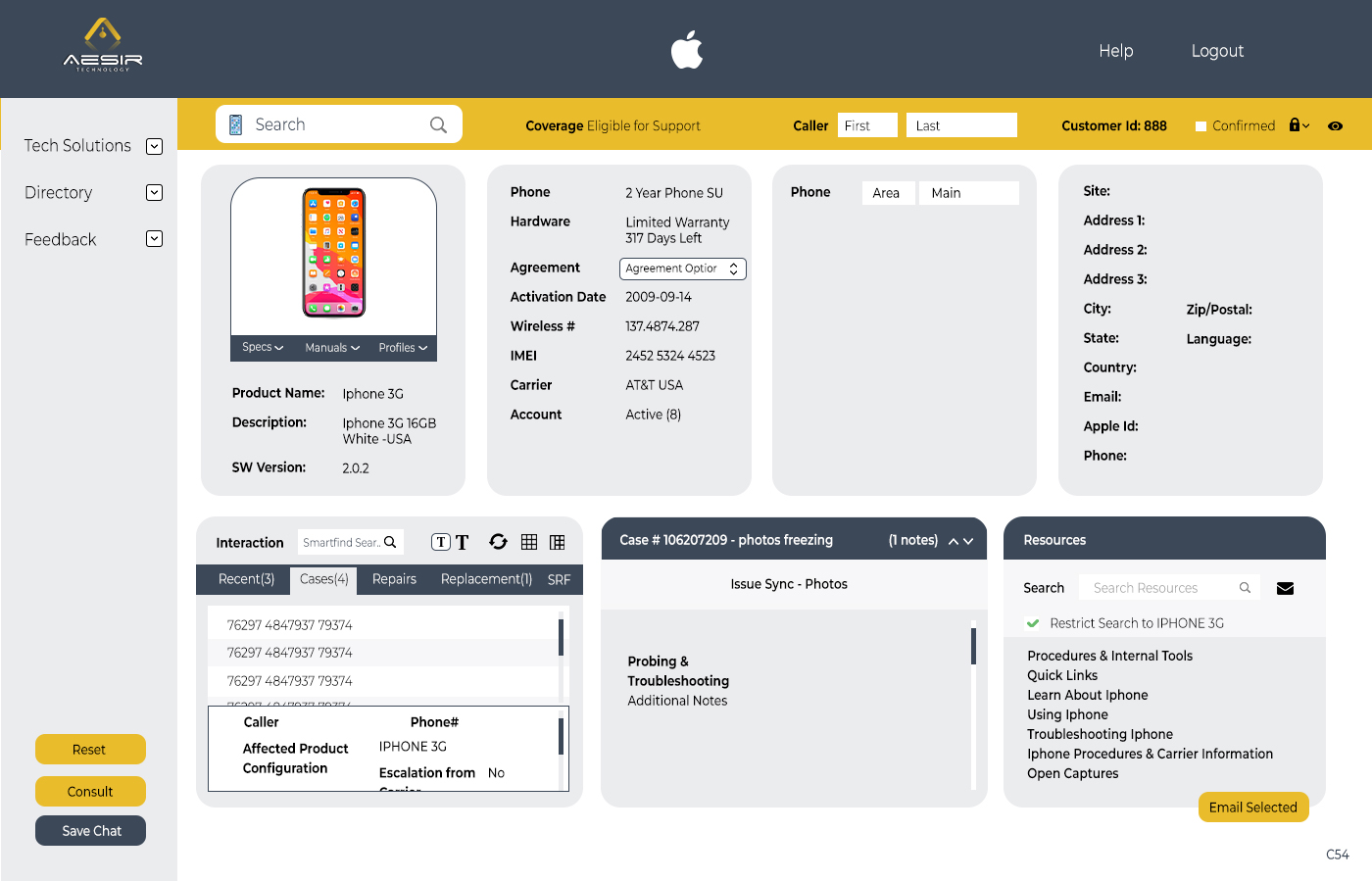
Task: Click the Caller First name field
Action: [867, 125]
